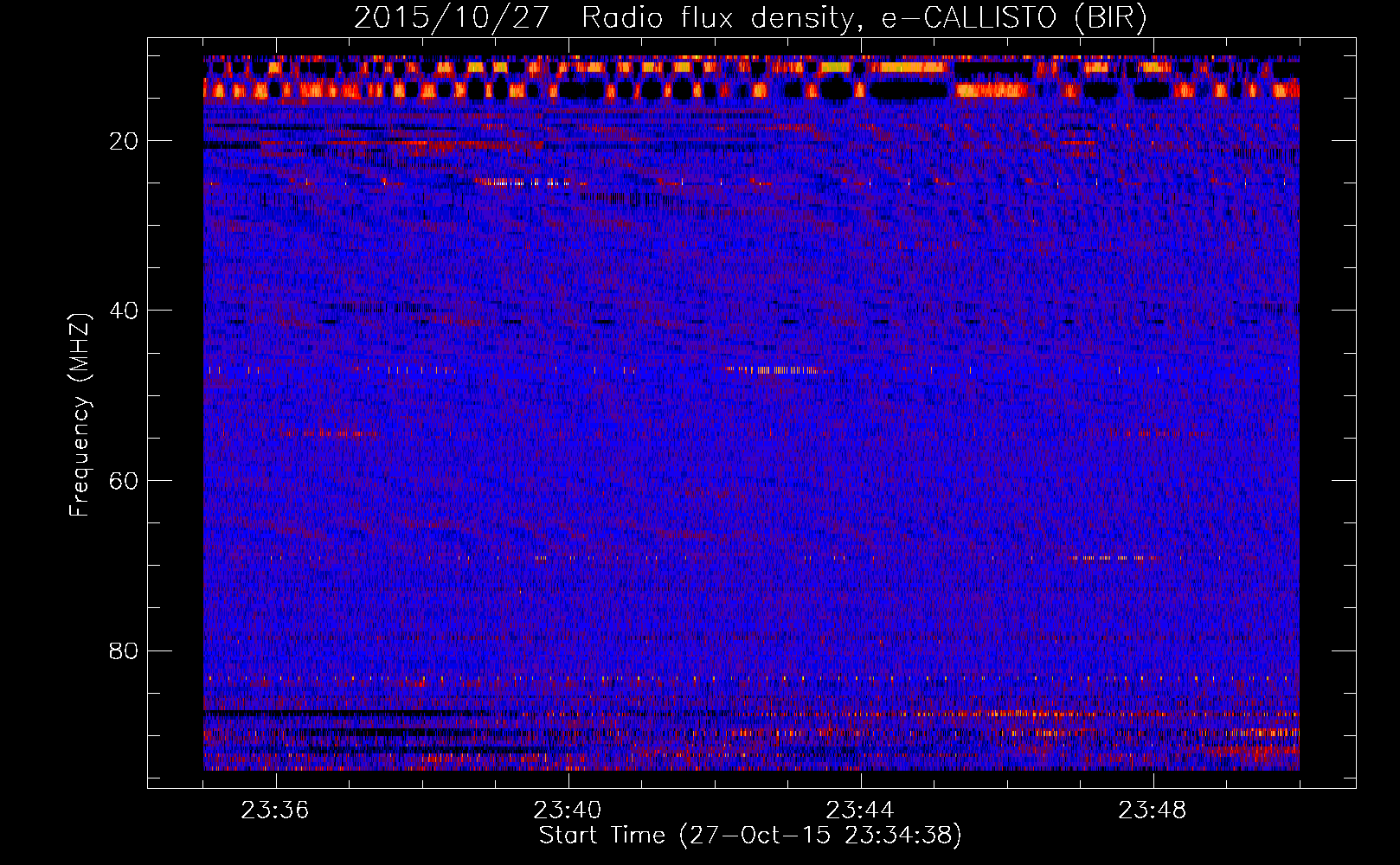The height and width of the screenshot is (865, 1400).
Task: Click the 'Start Time (27-Oct-15 23:34:38)' label
Action: pos(750,836)
